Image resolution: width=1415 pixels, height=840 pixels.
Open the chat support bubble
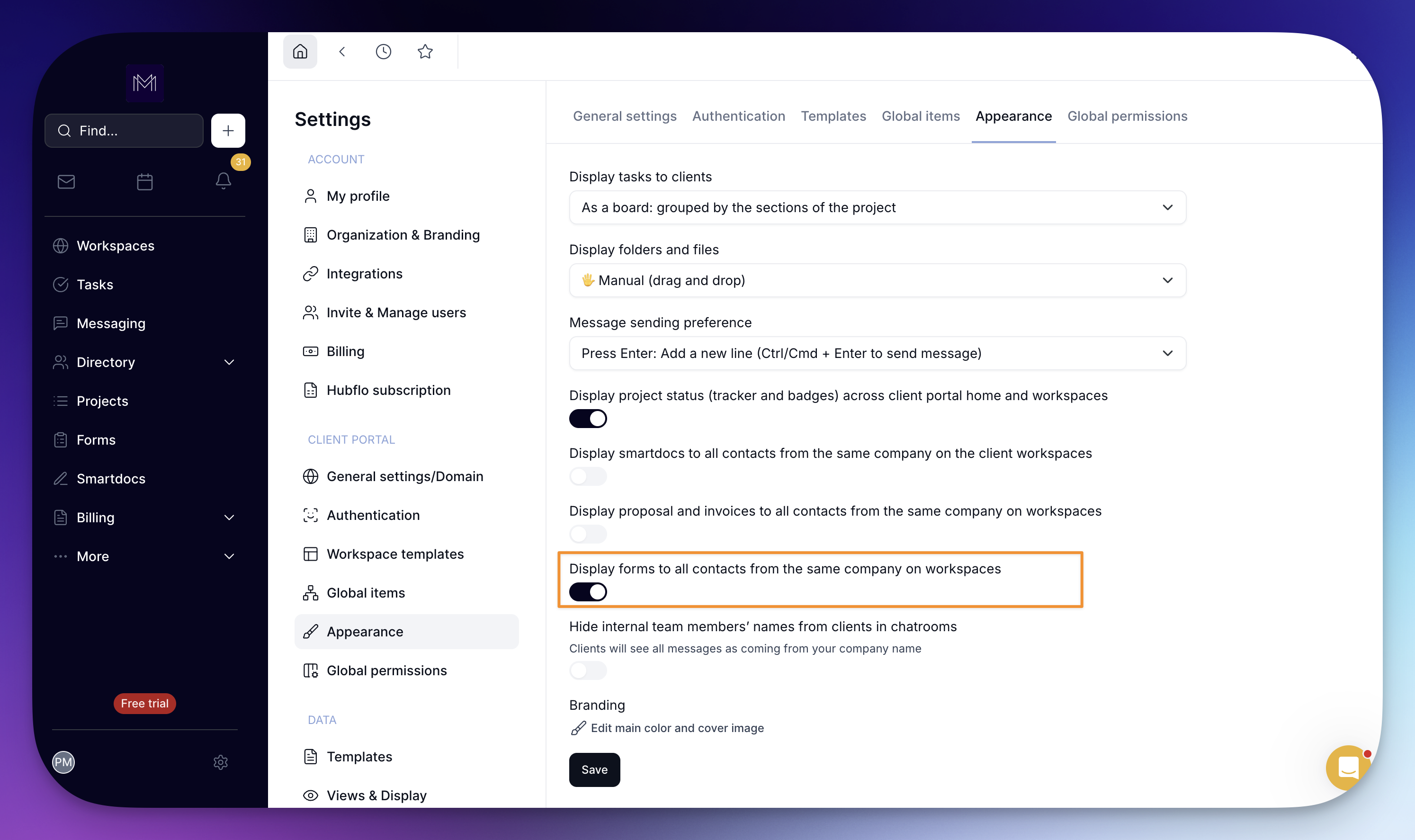click(1348, 768)
